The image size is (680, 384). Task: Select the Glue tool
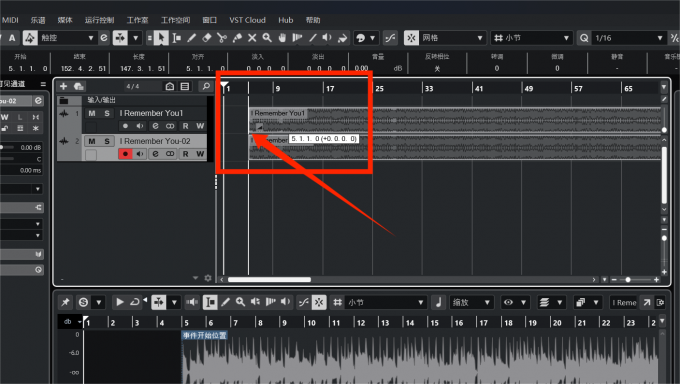(237, 38)
